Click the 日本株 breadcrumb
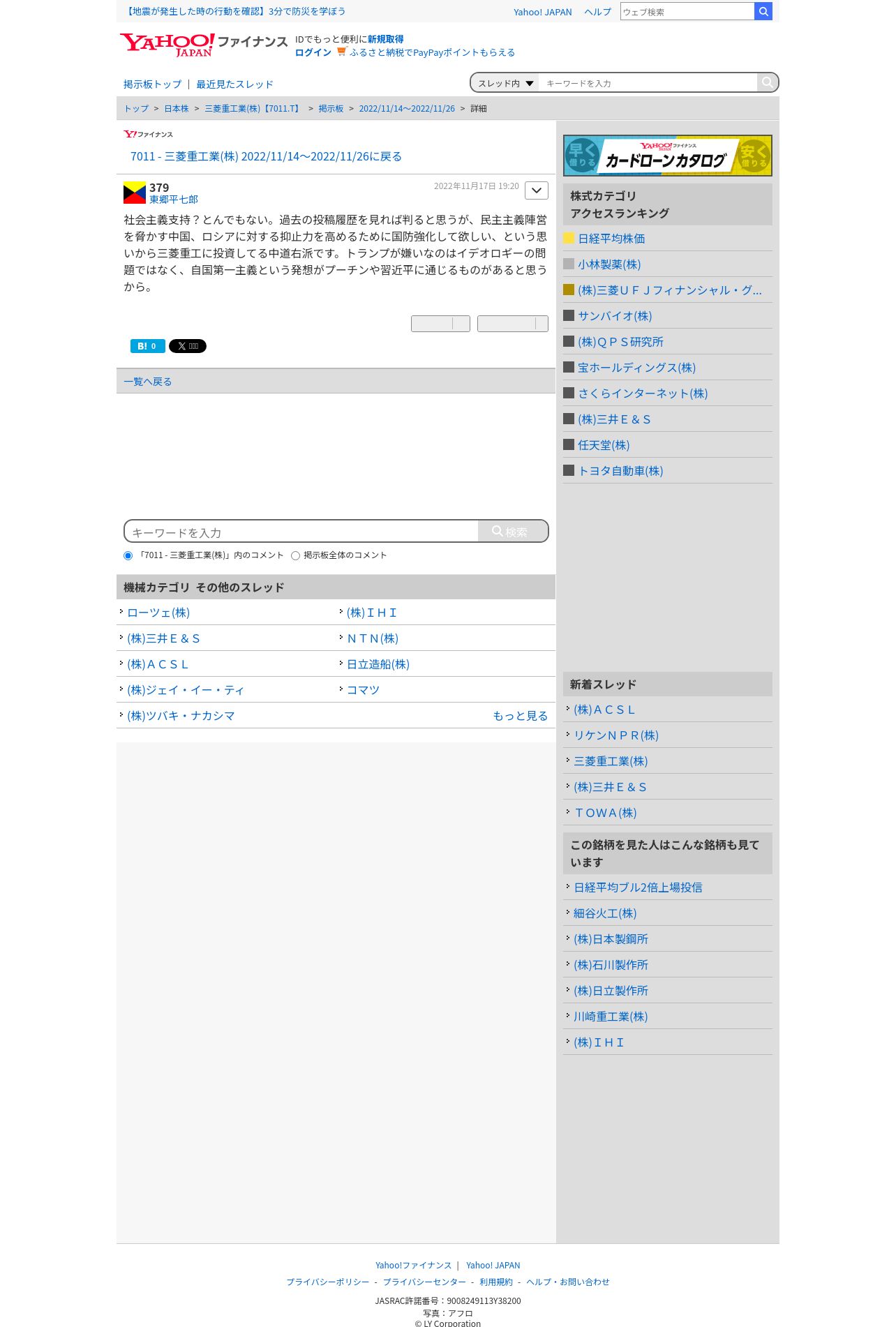The height and width of the screenshot is (1327, 896). pyautogui.click(x=177, y=109)
